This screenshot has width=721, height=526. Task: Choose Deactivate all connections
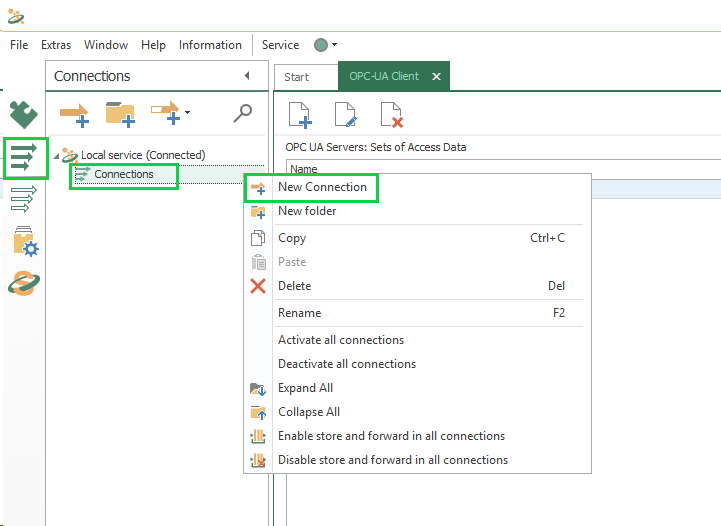(x=418, y=364)
